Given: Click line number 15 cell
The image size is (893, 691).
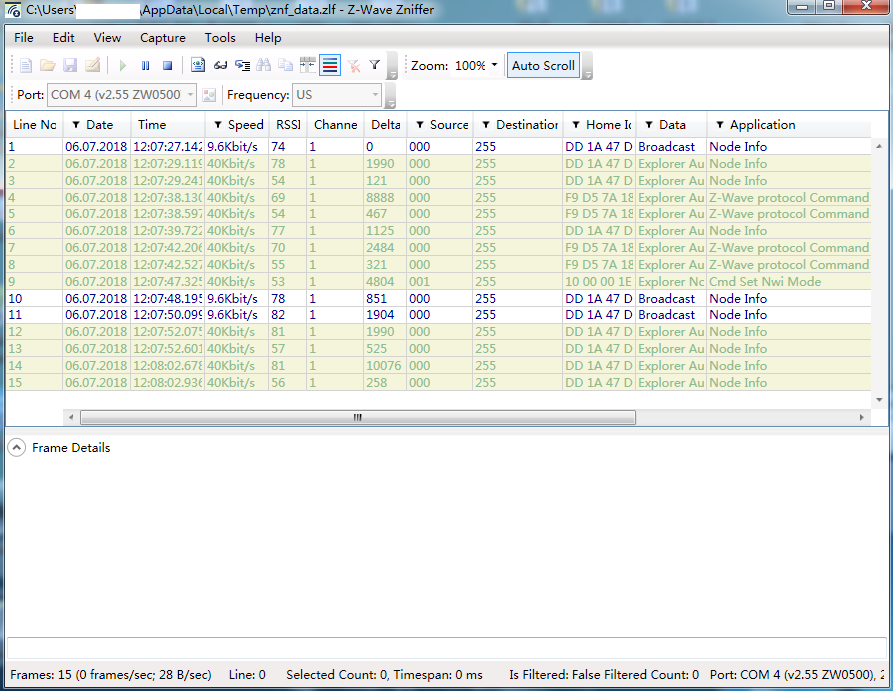Looking at the screenshot, I should pyautogui.click(x=34, y=382).
